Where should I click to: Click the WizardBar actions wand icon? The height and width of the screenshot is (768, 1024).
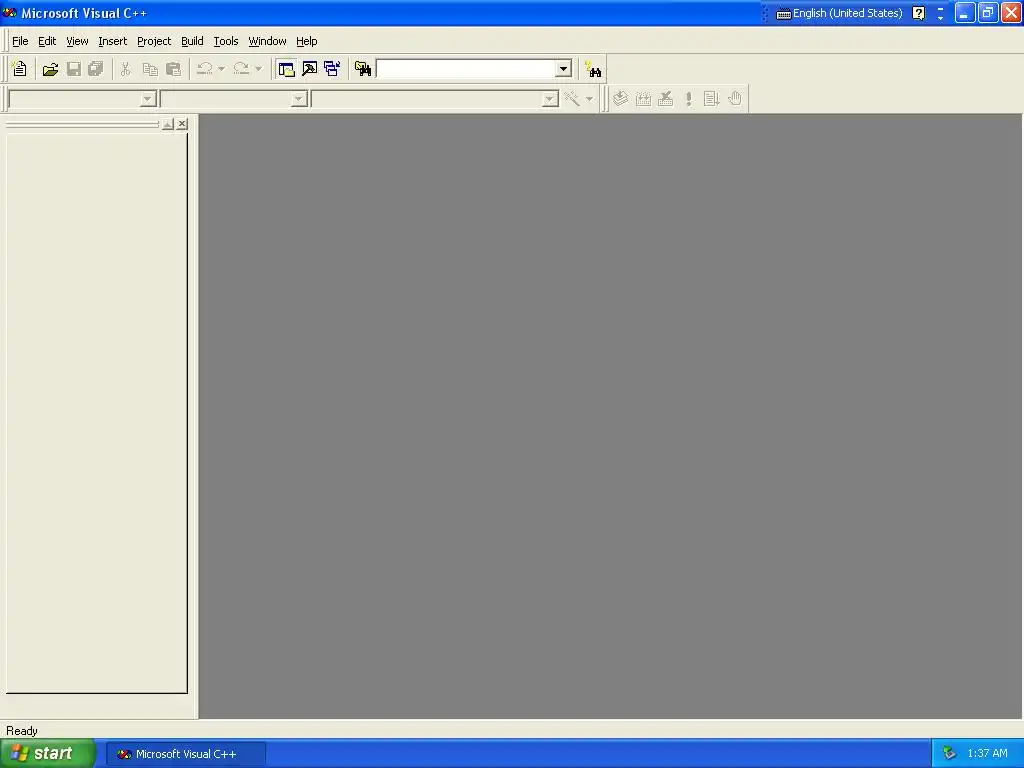tap(572, 99)
